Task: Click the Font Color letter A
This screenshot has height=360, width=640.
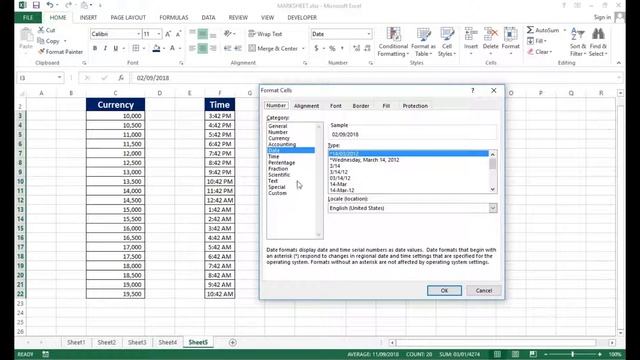Action: pos(172,48)
